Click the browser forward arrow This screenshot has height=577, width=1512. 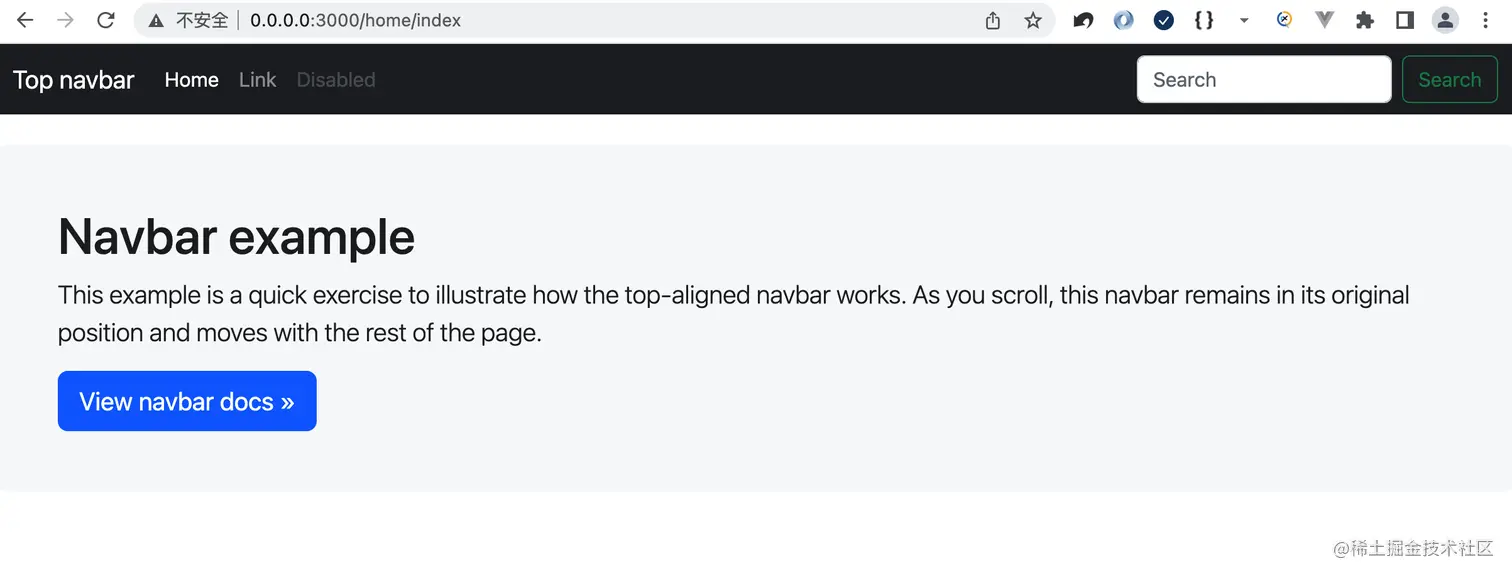pos(65,20)
